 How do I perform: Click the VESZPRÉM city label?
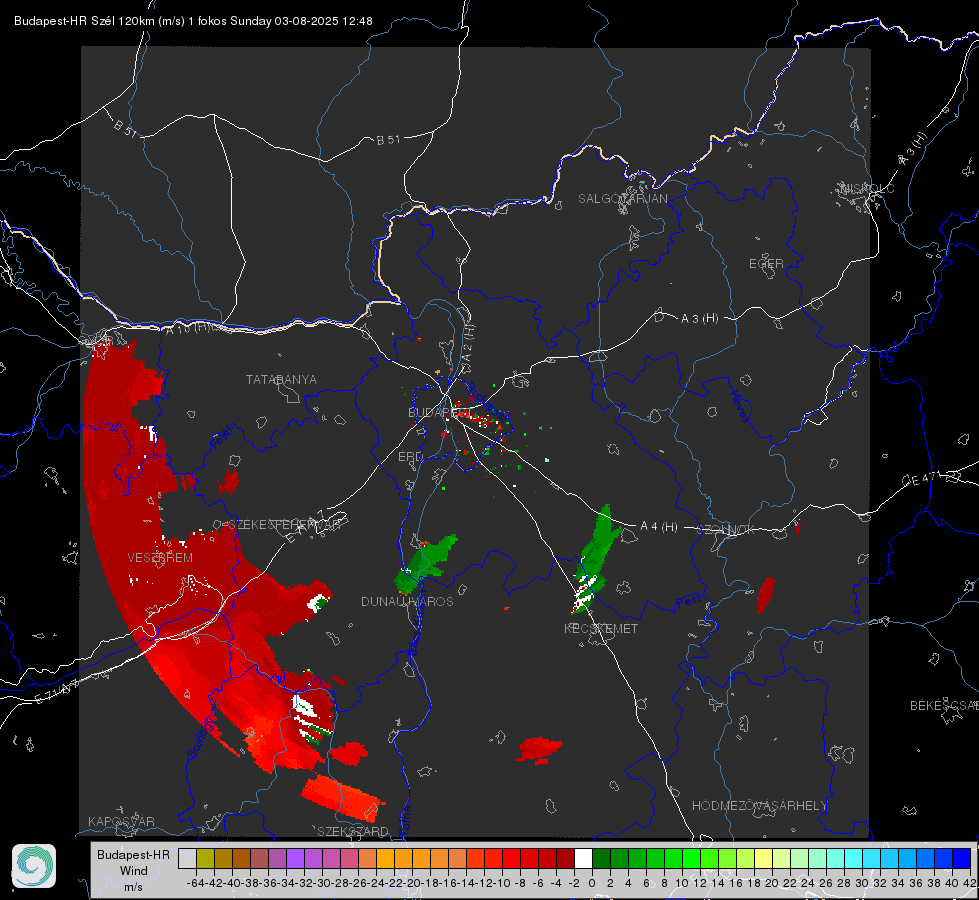[x=160, y=558]
